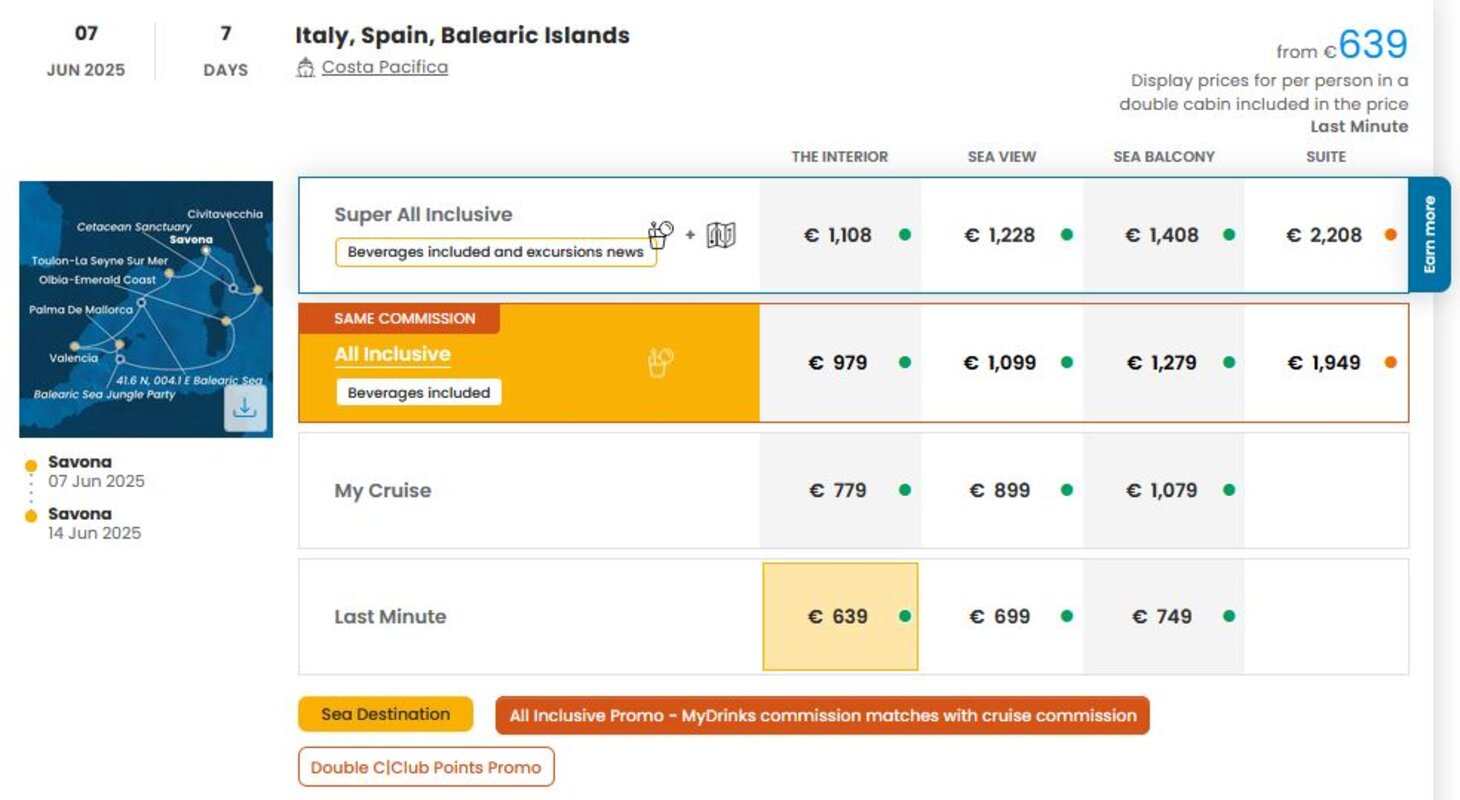
Task: Click the drinks icon in All Inclusive row
Action: [660, 362]
